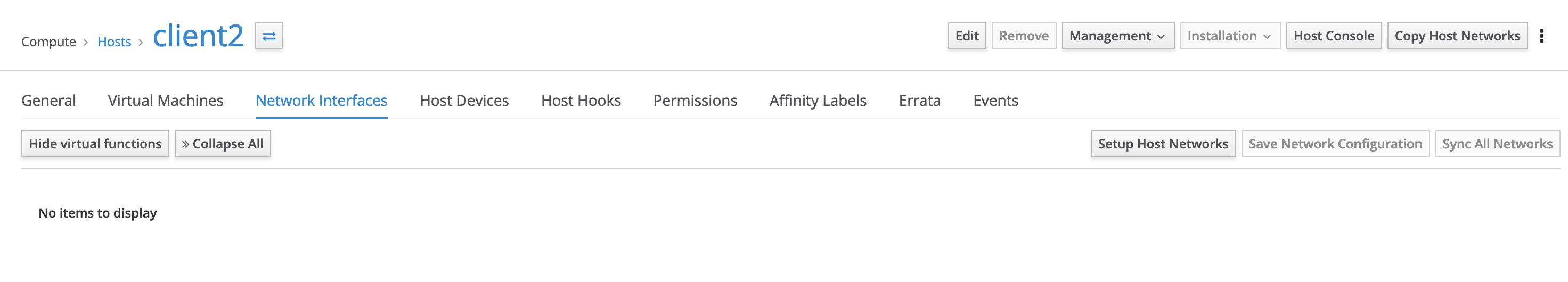Click the Edit host button
Viewport: 1568px width, 282px height.
point(967,36)
